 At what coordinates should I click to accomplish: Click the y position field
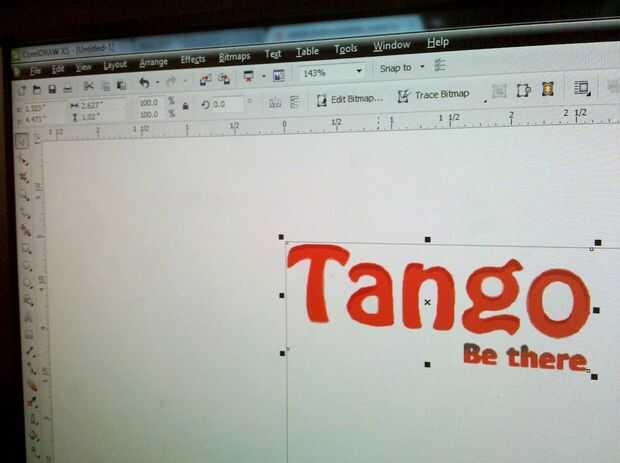coord(41,119)
